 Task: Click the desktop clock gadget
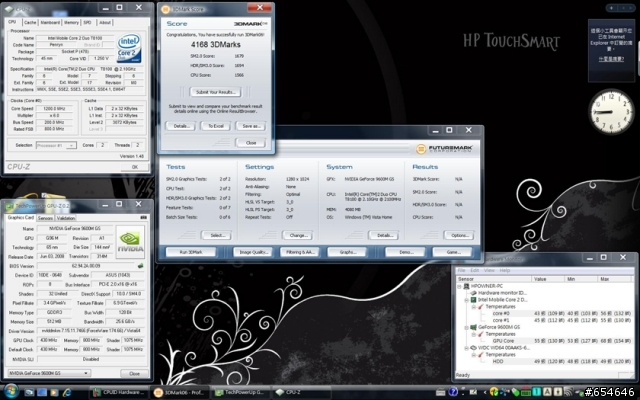611,112
